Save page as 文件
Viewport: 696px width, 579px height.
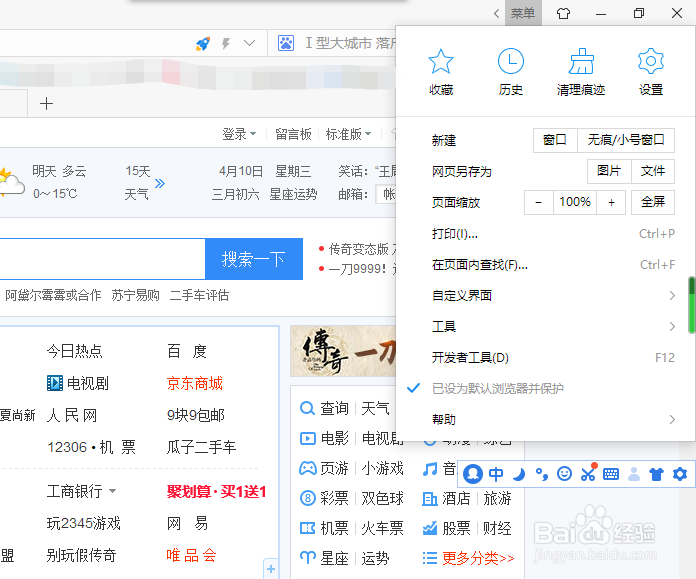pos(652,171)
